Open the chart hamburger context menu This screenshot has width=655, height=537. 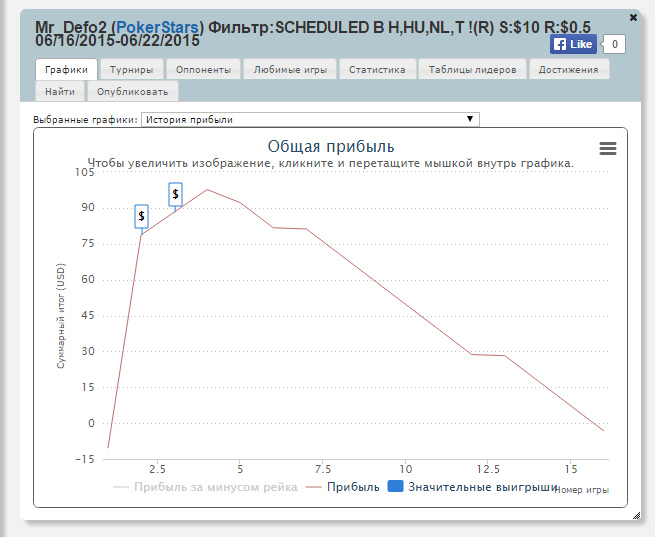tap(608, 148)
